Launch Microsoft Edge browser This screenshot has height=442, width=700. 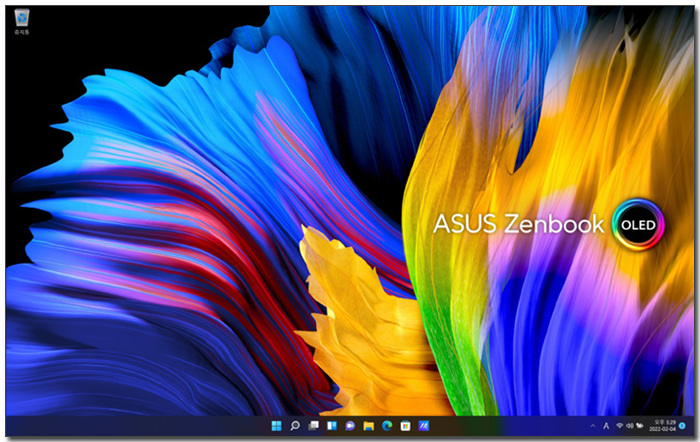(x=386, y=426)
